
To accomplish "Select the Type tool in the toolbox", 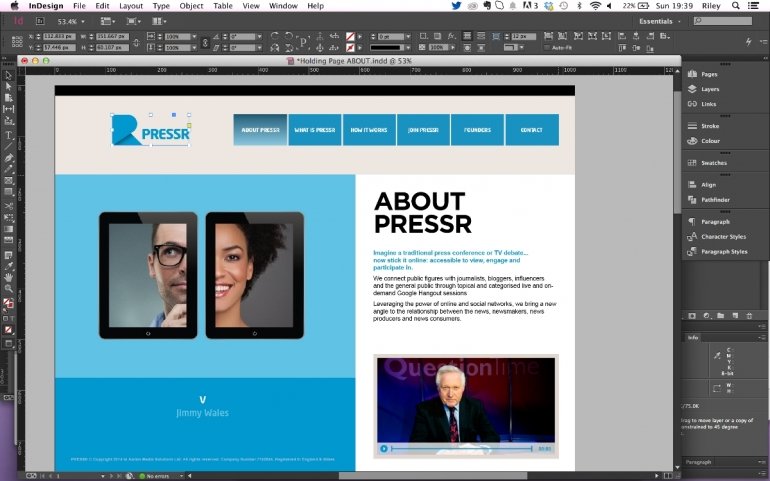I will (x=8, y=135).
